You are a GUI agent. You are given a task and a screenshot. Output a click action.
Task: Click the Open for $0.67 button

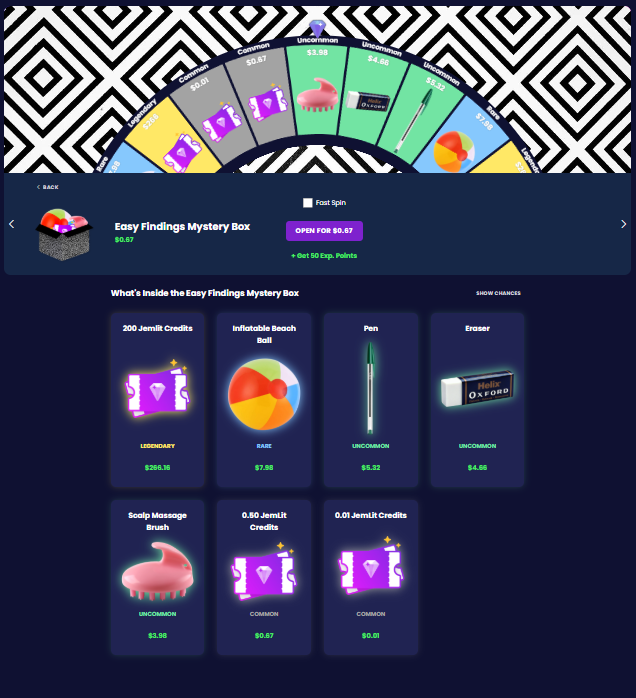click(324, 231)
